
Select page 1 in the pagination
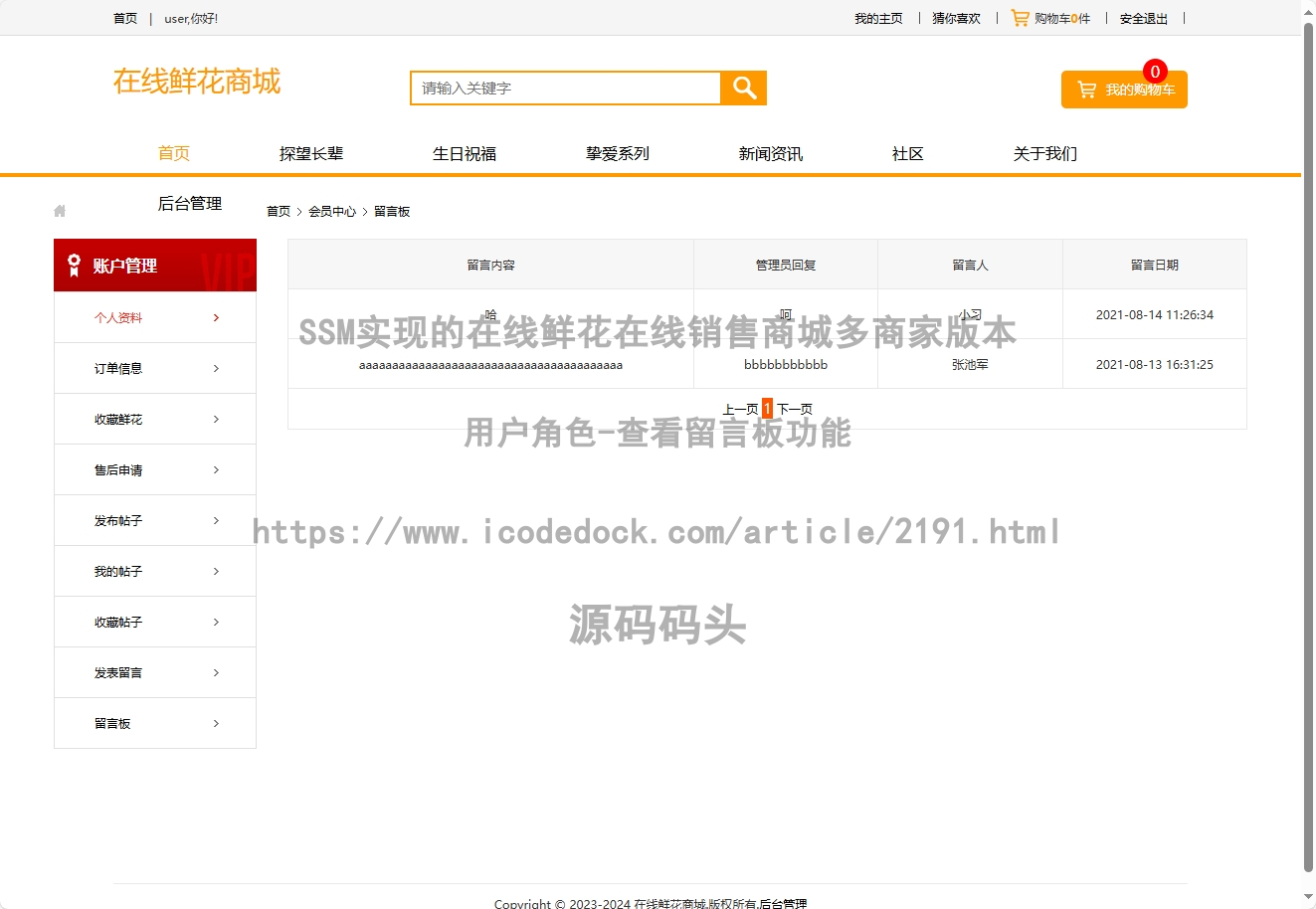tap(767, 409)
